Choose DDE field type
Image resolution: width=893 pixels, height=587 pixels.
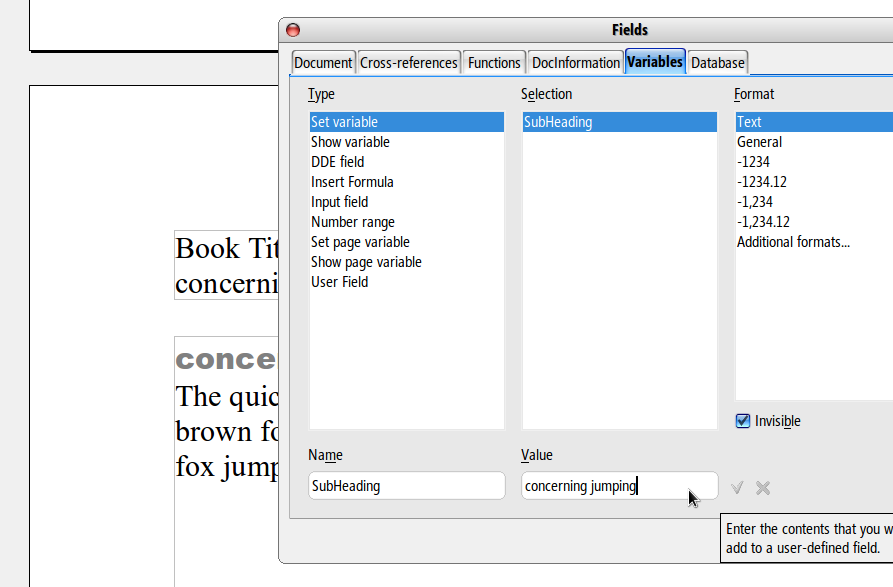(337, 162)
